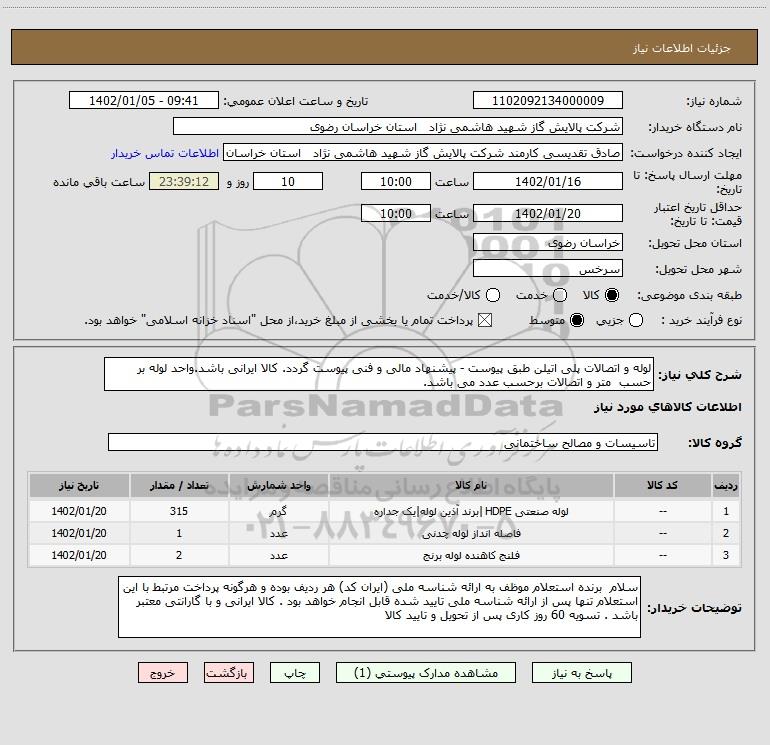Click the شماره نیاز field 1102092134000009

coord(548,101)
